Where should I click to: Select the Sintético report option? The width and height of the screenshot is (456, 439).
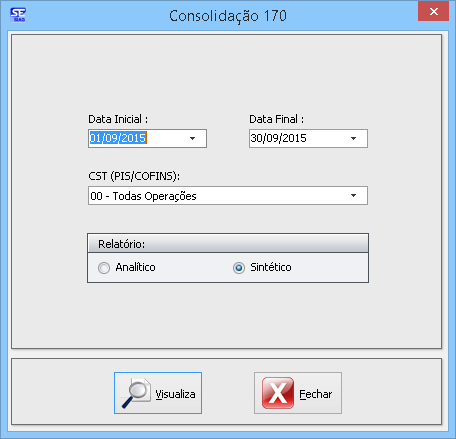pos(239,268)
